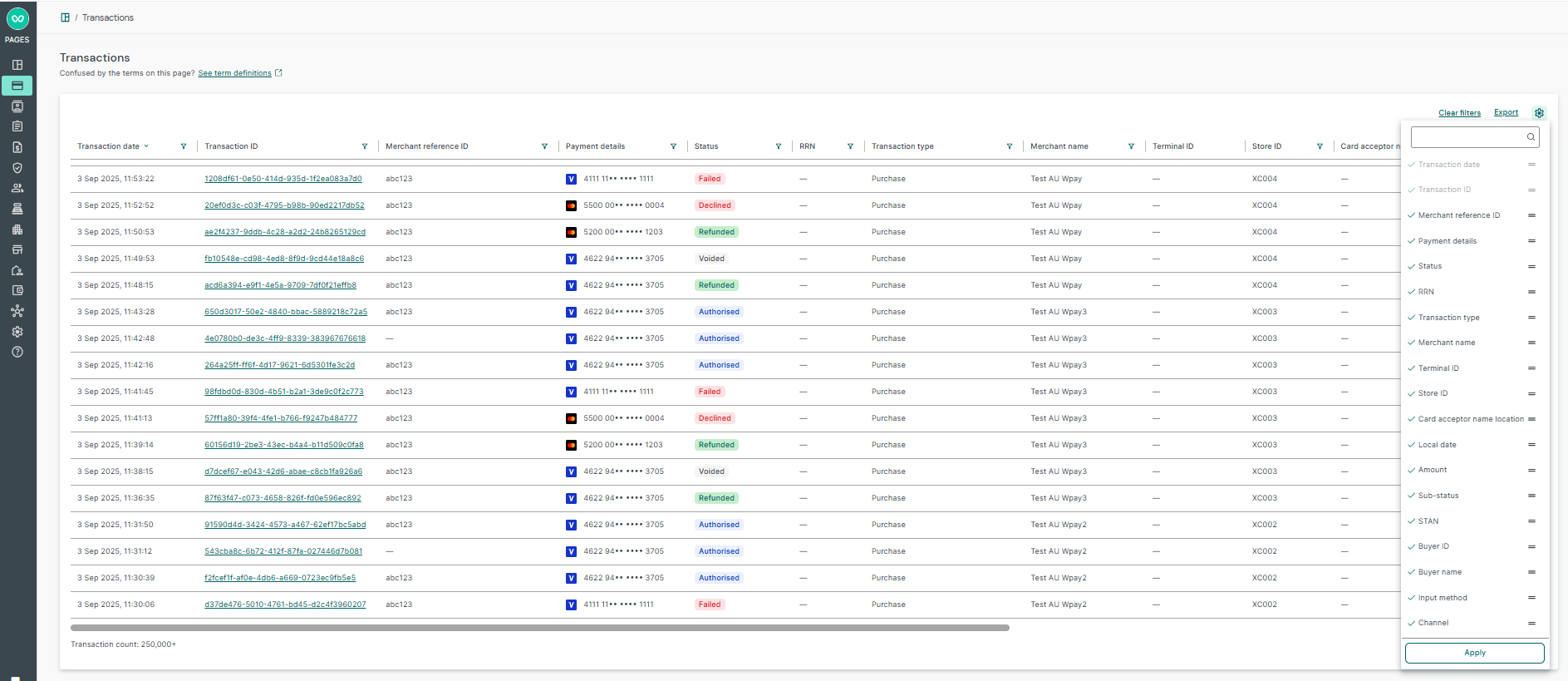Viewport: 1568px width, 681px height.
Task: Open the filter funnel for Payment details
Action: (673, 146)
